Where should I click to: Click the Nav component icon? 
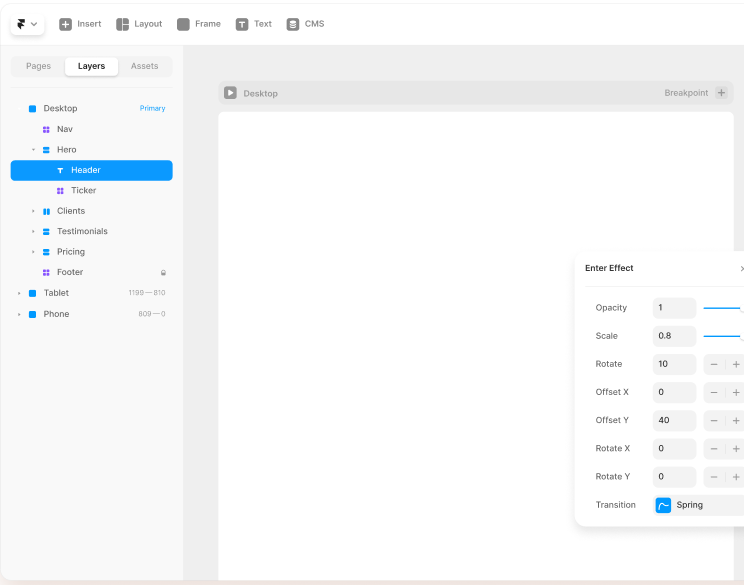(x=46, y=130)
